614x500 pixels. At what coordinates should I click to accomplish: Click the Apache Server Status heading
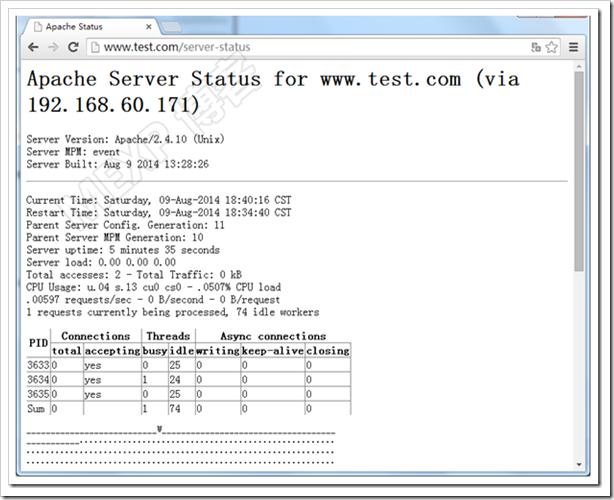tap(273, 92)
